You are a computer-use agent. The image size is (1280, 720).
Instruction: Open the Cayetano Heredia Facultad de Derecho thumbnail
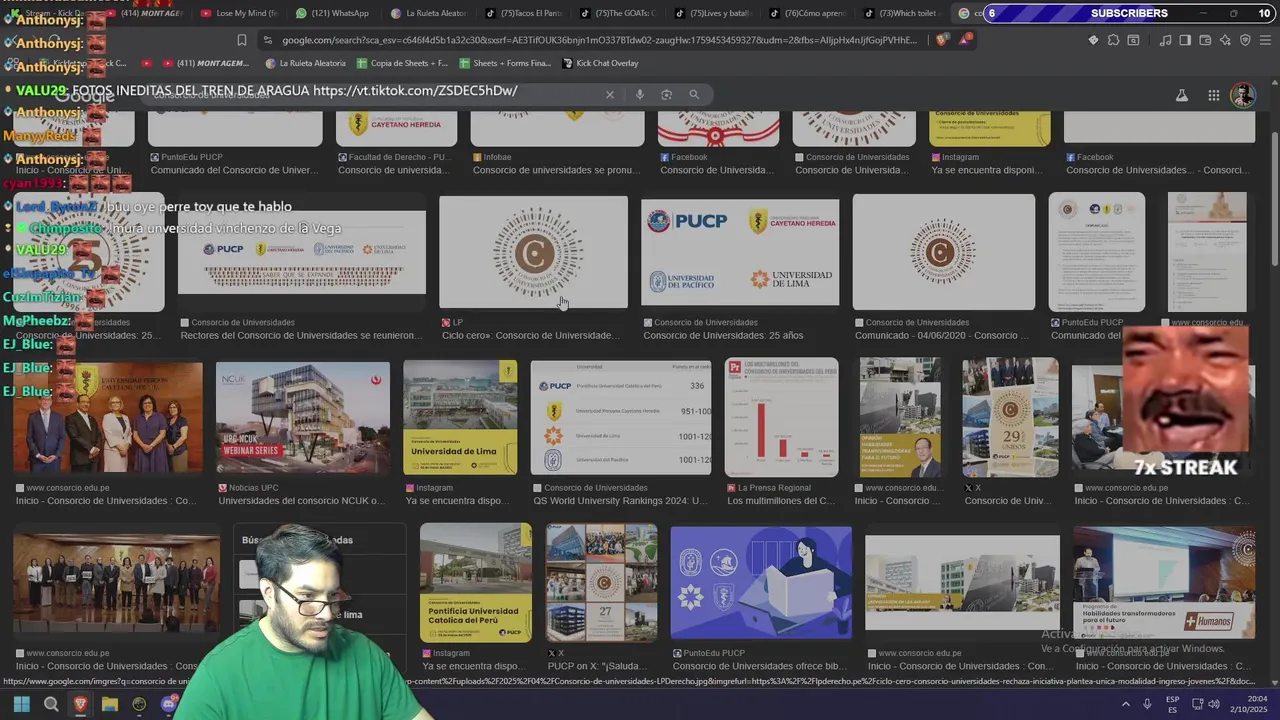coord(396,130)
